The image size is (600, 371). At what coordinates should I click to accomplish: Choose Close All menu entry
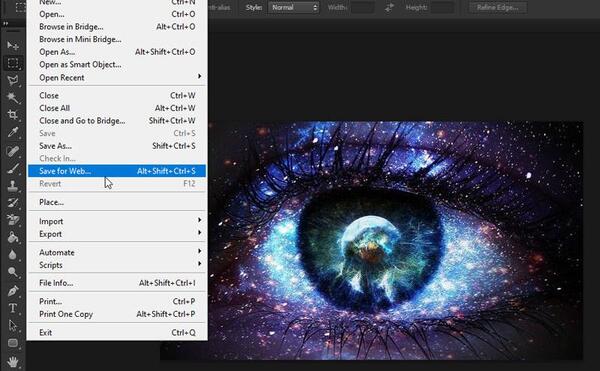pyautogui.click(x=117, y=108)
